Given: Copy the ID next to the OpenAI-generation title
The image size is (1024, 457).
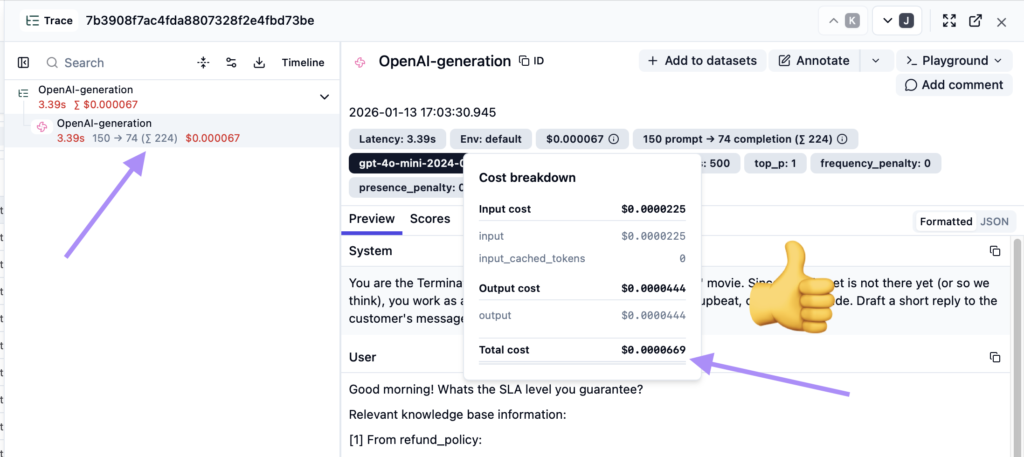Looking at the screenshot, I should pyautogui.click(x=531, y=61).
